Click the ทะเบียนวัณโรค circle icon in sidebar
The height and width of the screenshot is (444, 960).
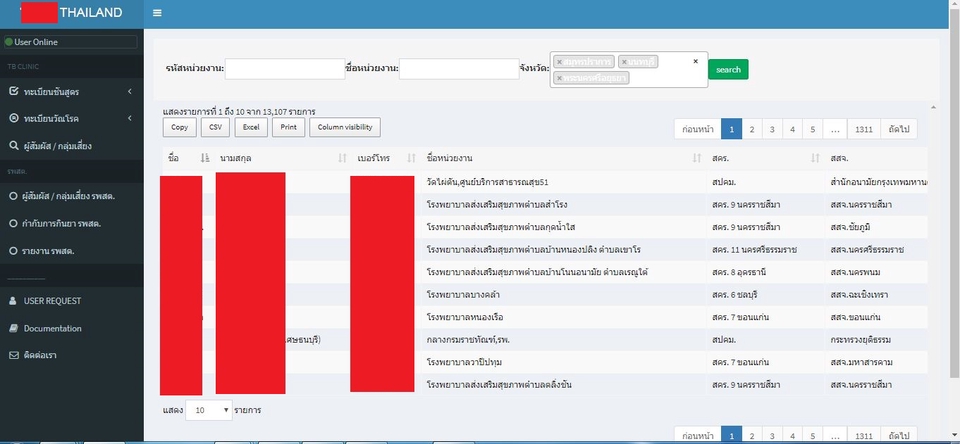pos(13,119)
